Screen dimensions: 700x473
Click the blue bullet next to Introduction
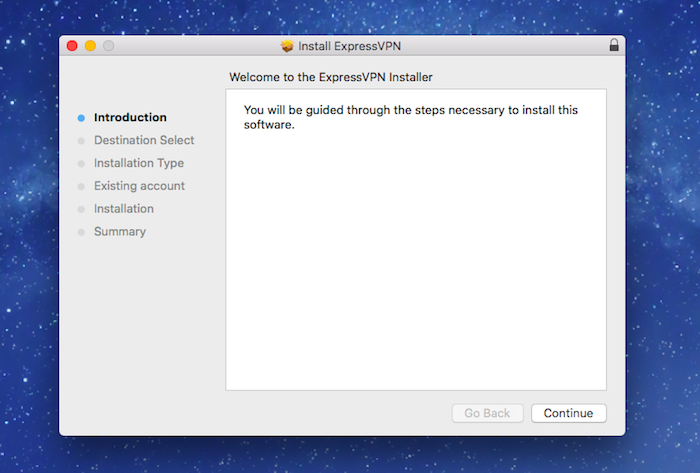[81, 118]
